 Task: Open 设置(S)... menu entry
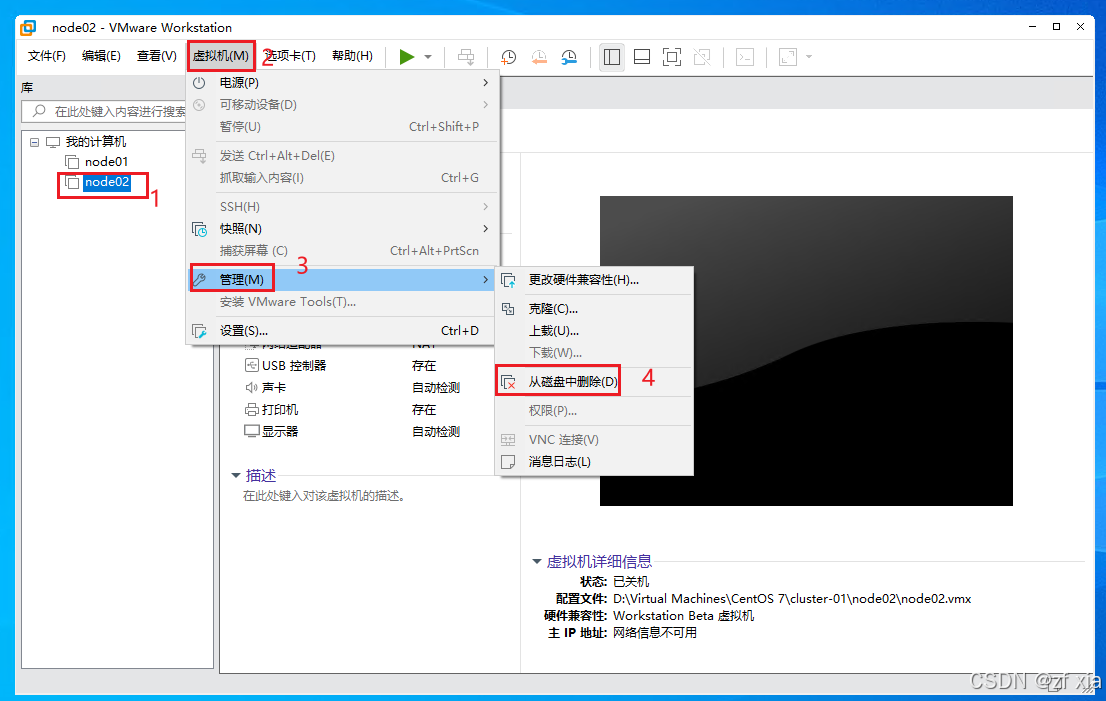pyautogui.click(x=343, y=331)
